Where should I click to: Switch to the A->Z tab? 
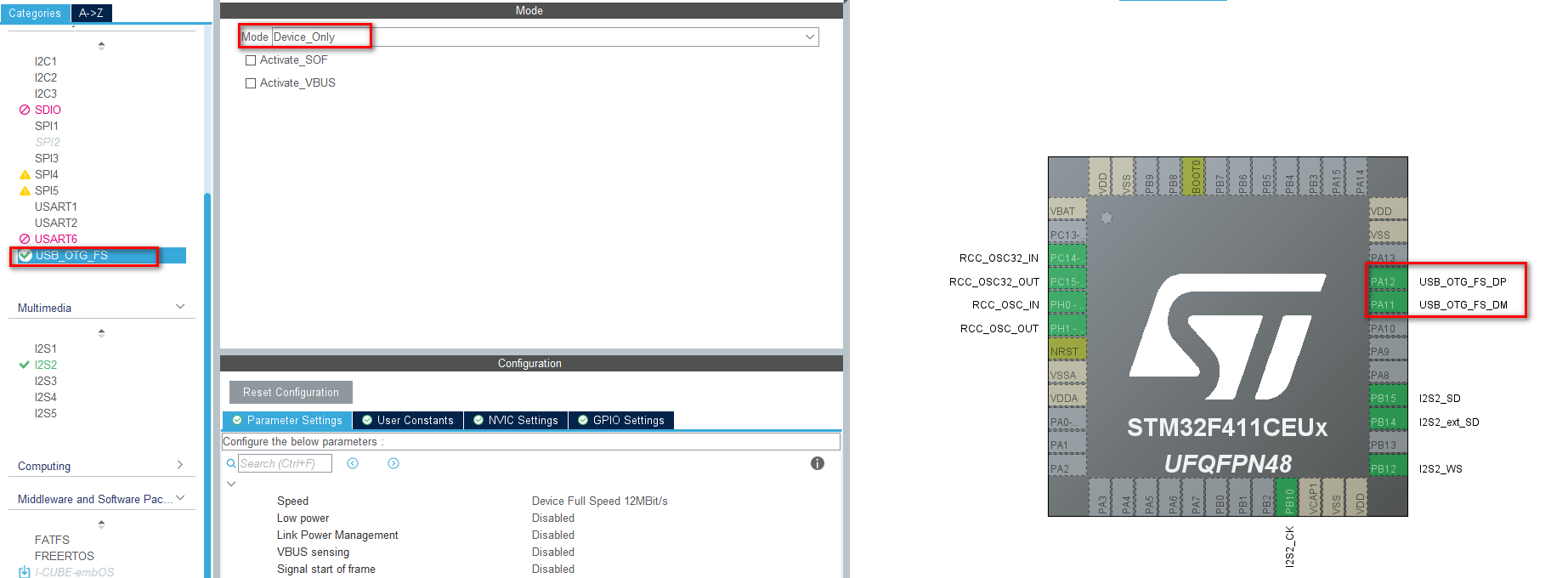pos(91,13)
